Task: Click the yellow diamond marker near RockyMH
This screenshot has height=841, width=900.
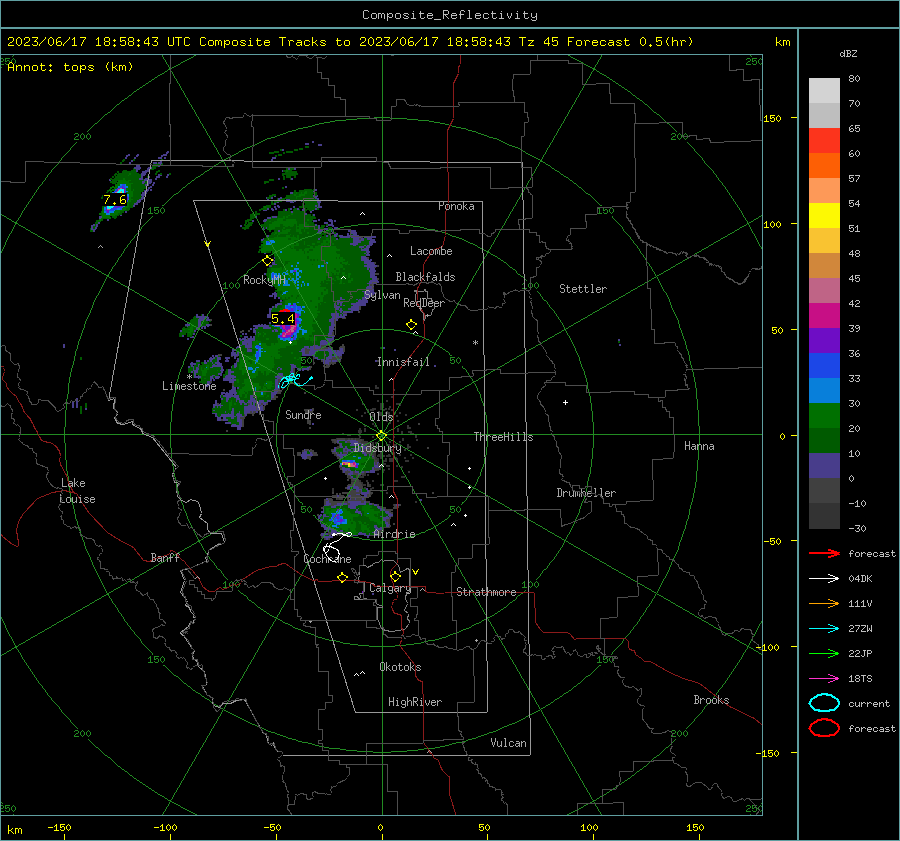Action: [x=267, y=261]
